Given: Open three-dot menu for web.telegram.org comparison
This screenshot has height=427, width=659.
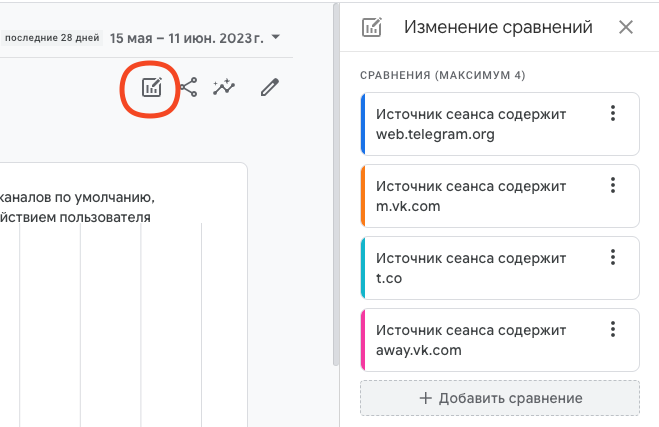Looking at the screenshot, I should coord(613,113).
